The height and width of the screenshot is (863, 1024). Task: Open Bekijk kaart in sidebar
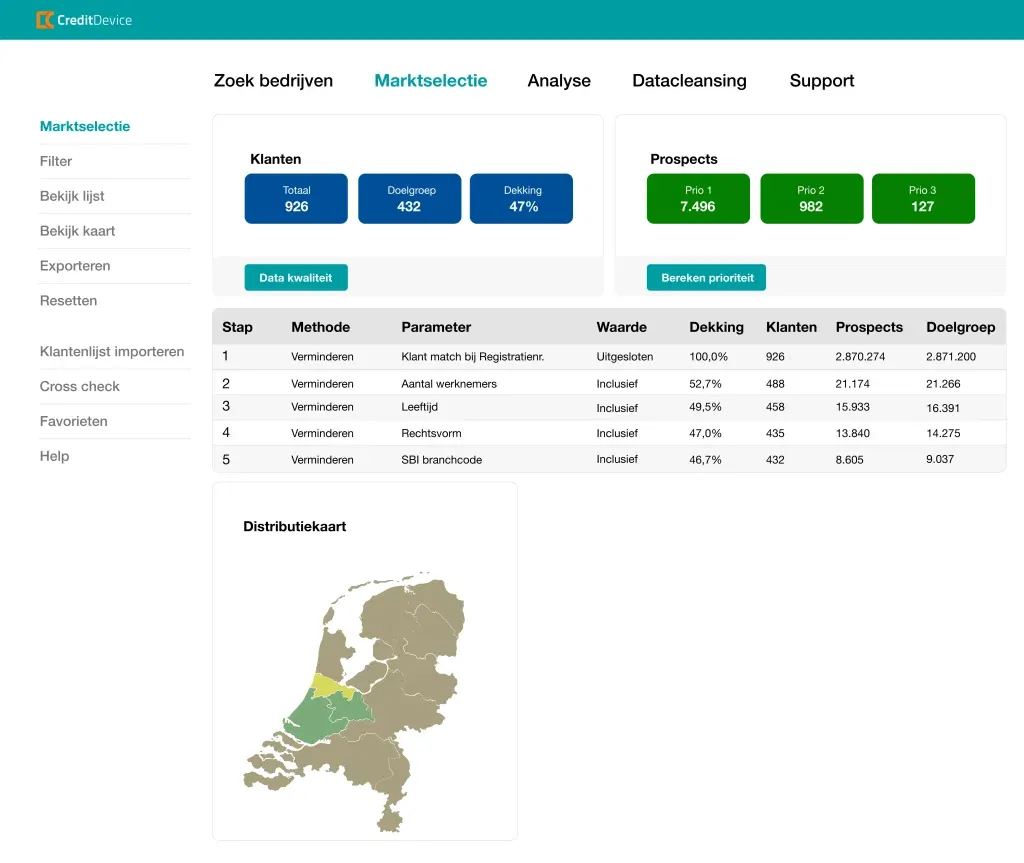pyautogui.click(x=77, y=231)
